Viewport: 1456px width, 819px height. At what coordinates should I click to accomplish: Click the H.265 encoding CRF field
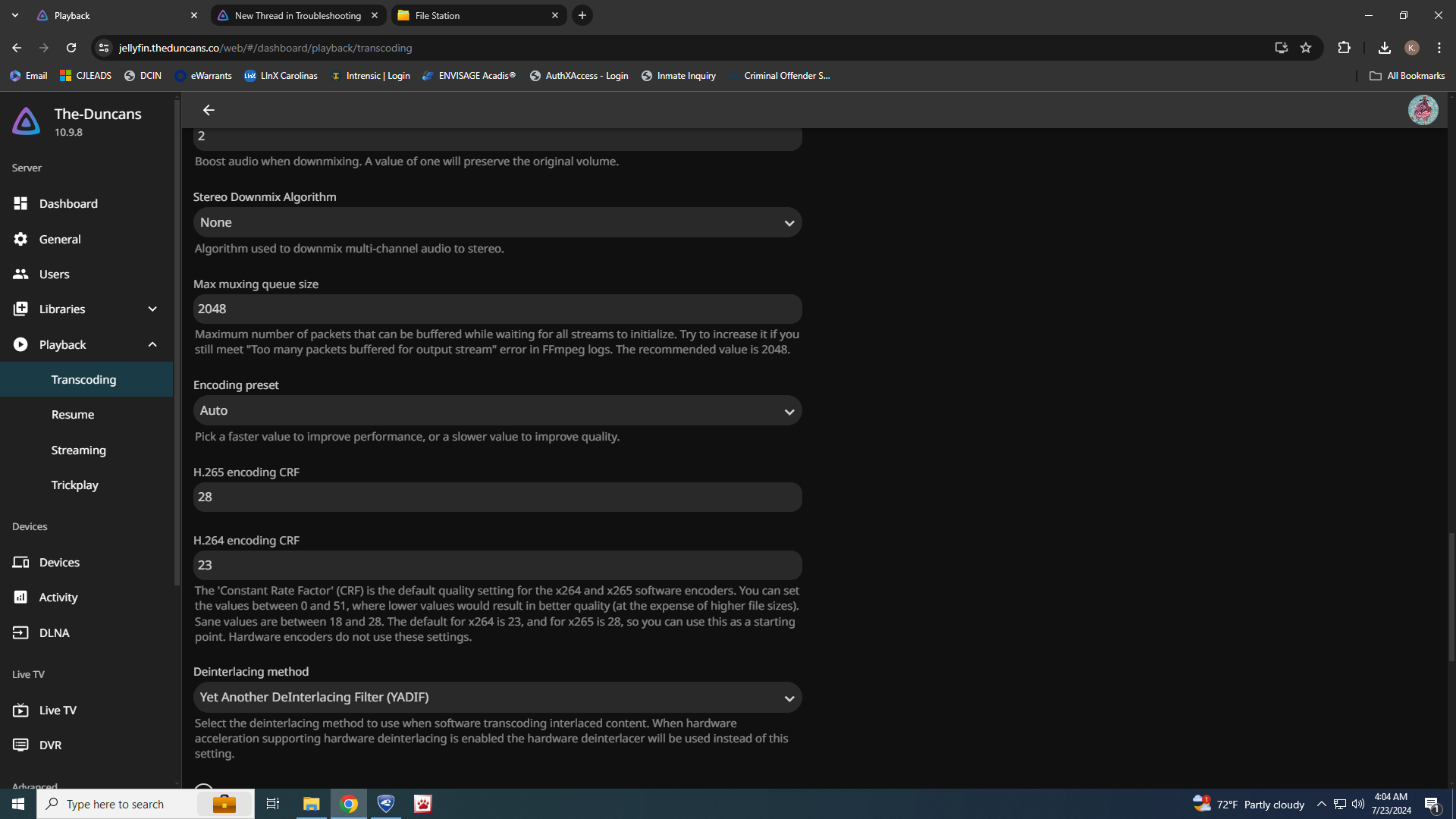(x=497, y=497)
